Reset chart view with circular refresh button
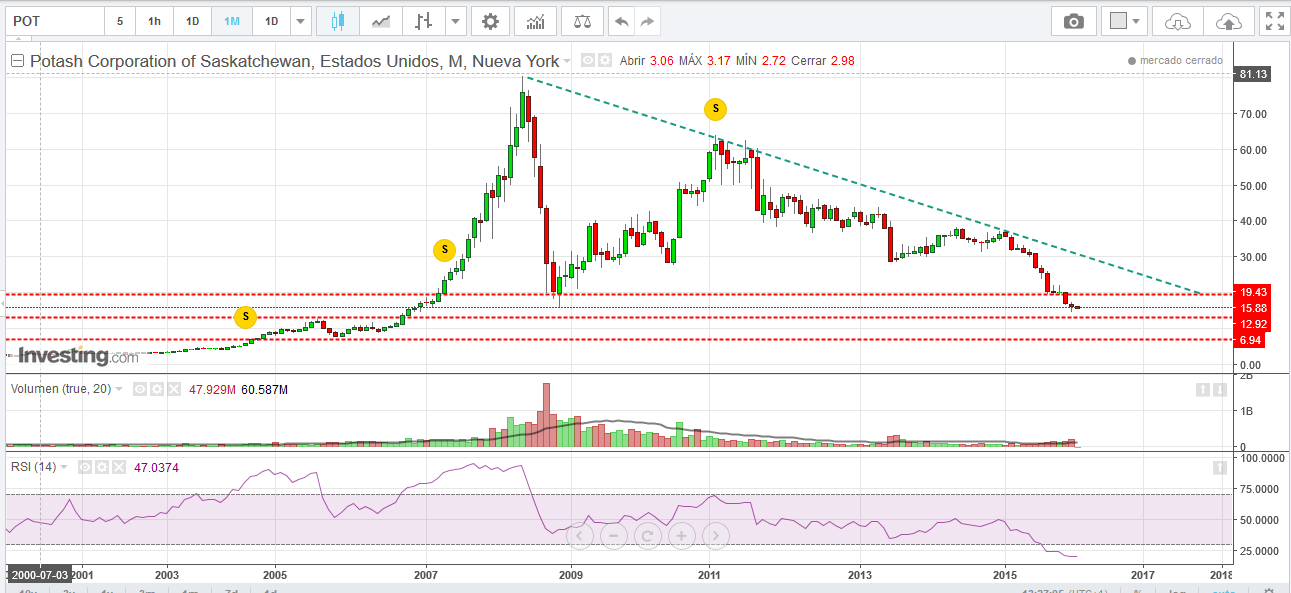The image size is (1291, 593). (647, 536)
